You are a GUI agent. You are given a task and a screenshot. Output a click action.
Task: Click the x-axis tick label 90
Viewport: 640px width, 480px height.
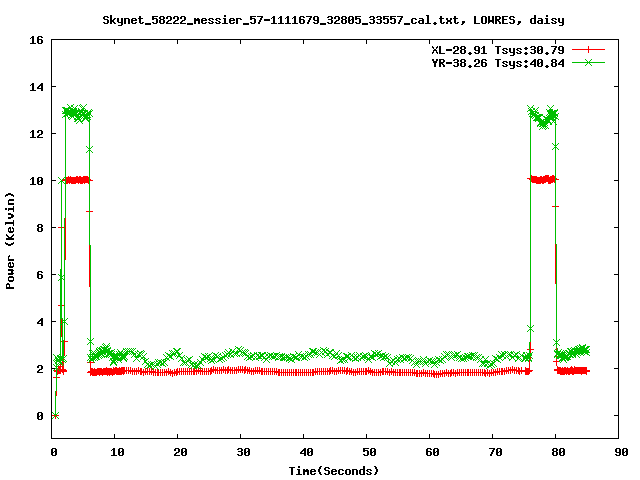point(621,452)
